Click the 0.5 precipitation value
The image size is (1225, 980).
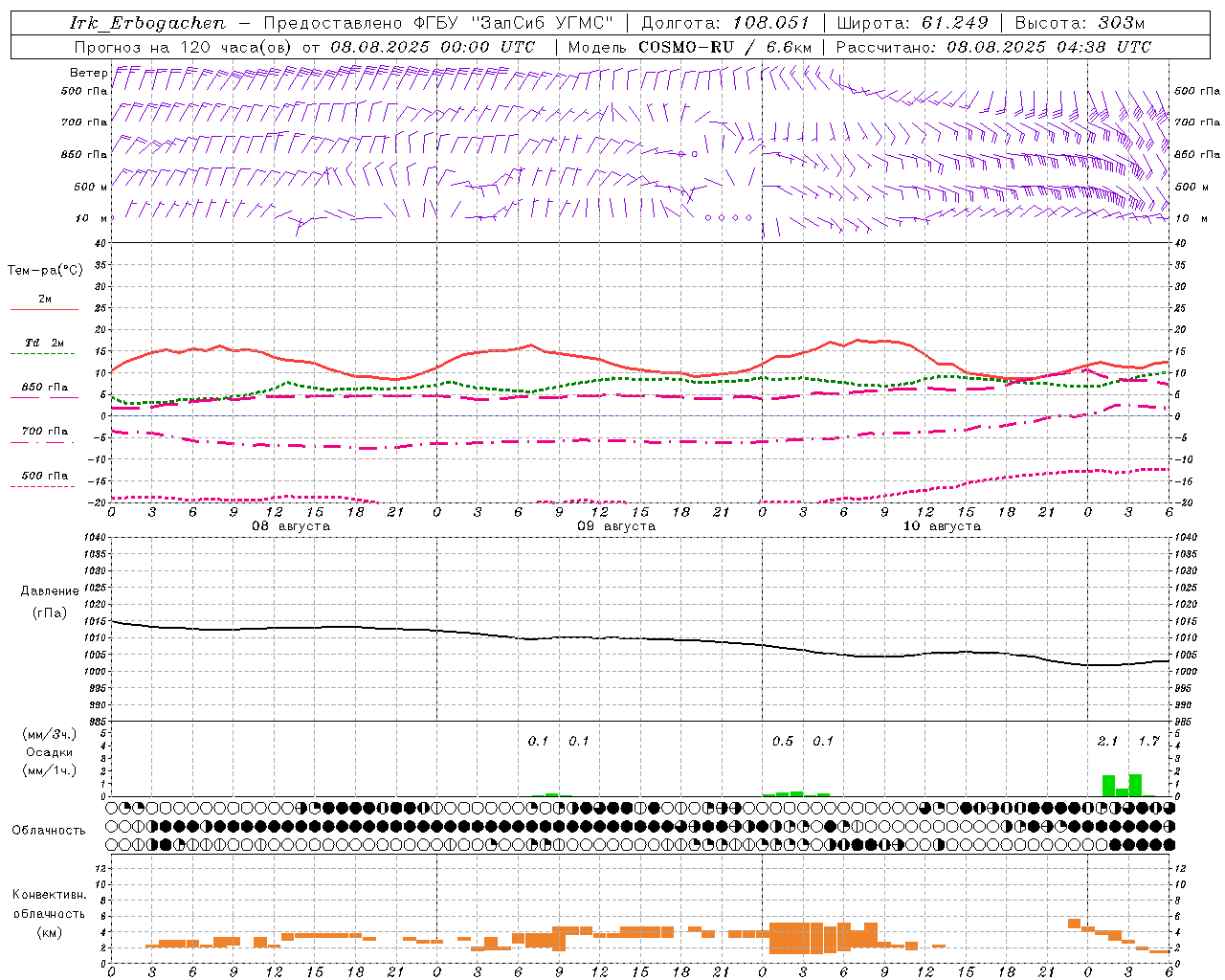[783, 742]
